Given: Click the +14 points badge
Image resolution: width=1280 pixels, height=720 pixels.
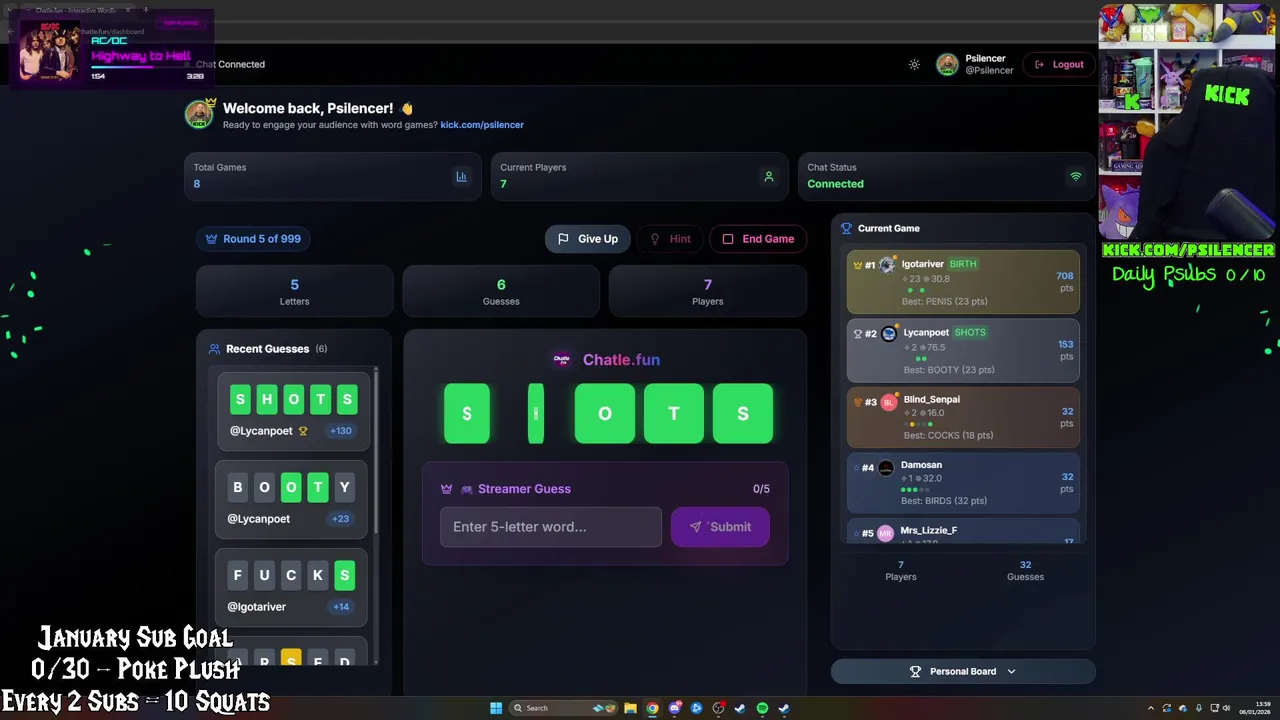Looking at the screenshot, I should pyautogui.click(x=341, y=607).
